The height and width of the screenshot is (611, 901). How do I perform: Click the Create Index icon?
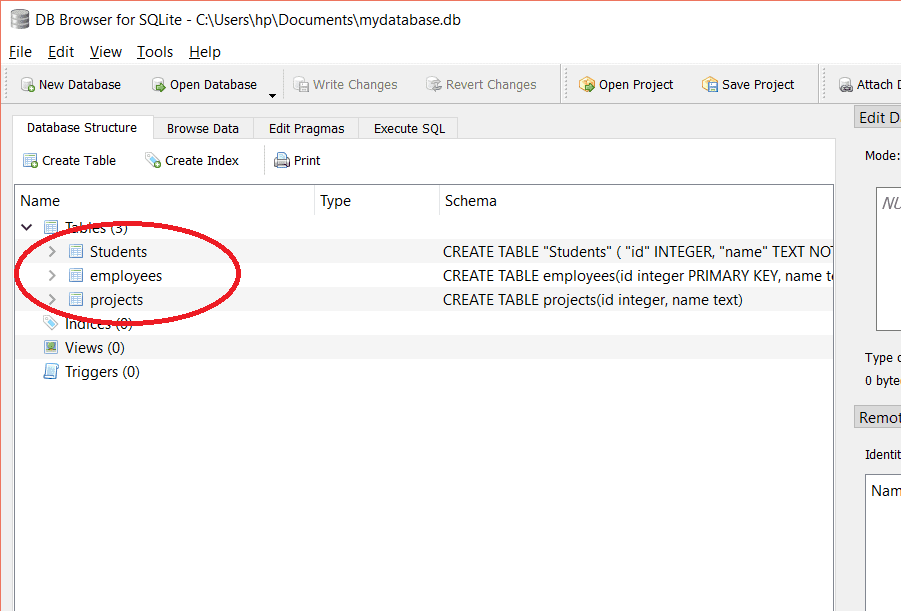click(x=153, y=160)
